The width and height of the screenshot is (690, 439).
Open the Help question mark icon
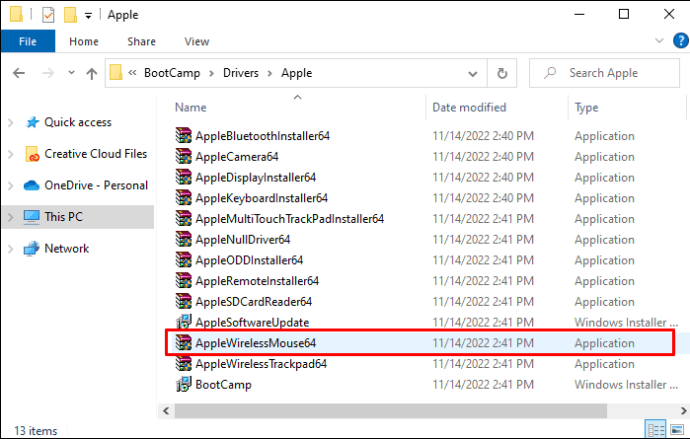tap(680, 41)
